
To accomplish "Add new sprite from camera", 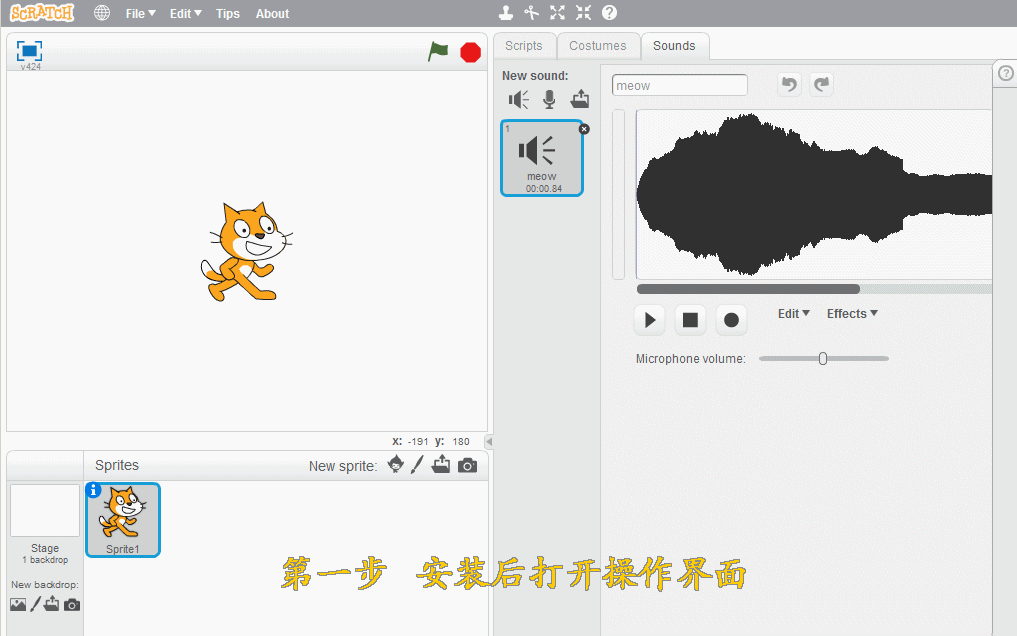I will 467,465.
